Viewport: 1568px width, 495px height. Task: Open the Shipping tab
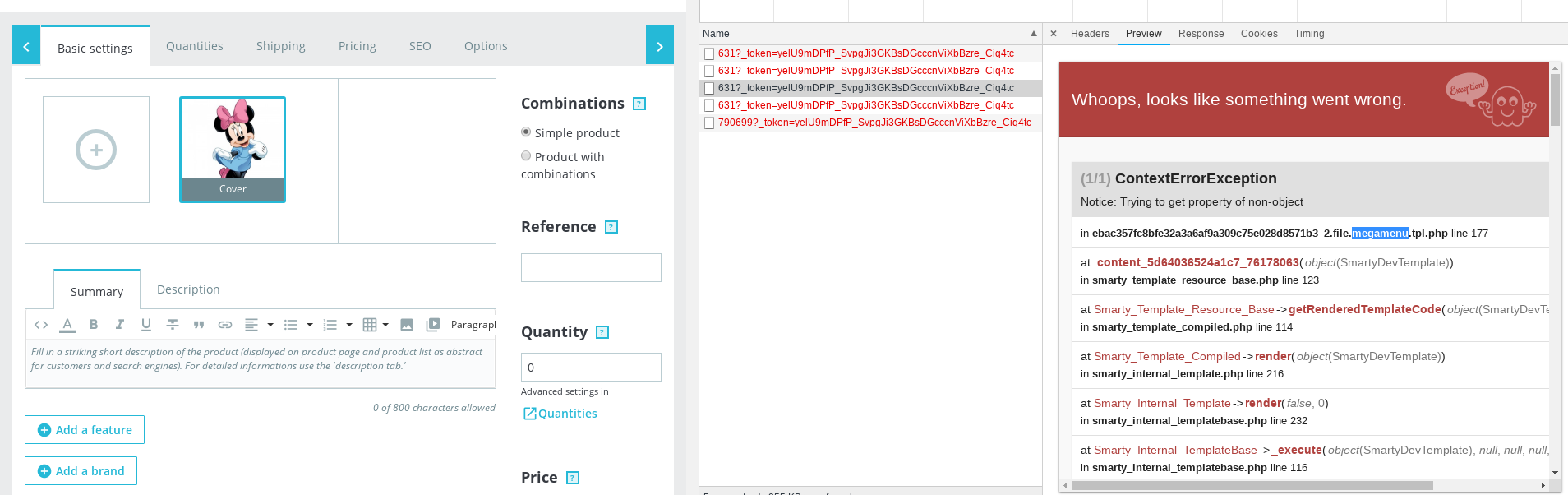point(281,46)
